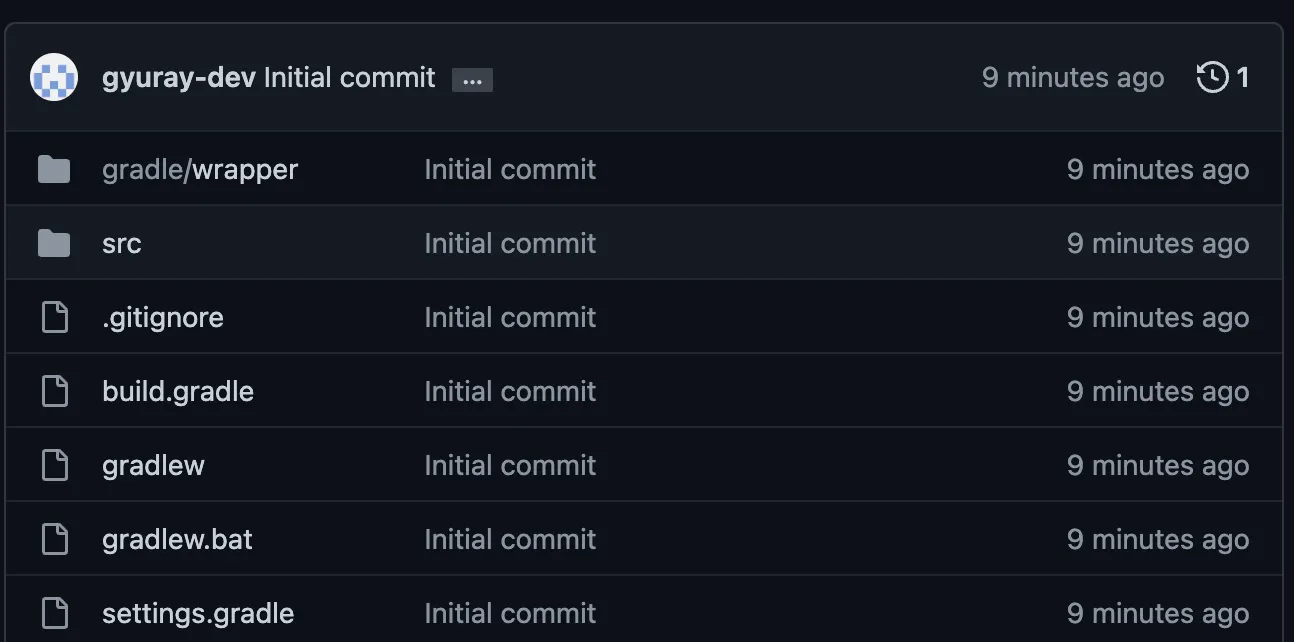Screen dimensions: 1294x642
Task: Click the .gitignore file icon
Action: click(x=54, y=317)
